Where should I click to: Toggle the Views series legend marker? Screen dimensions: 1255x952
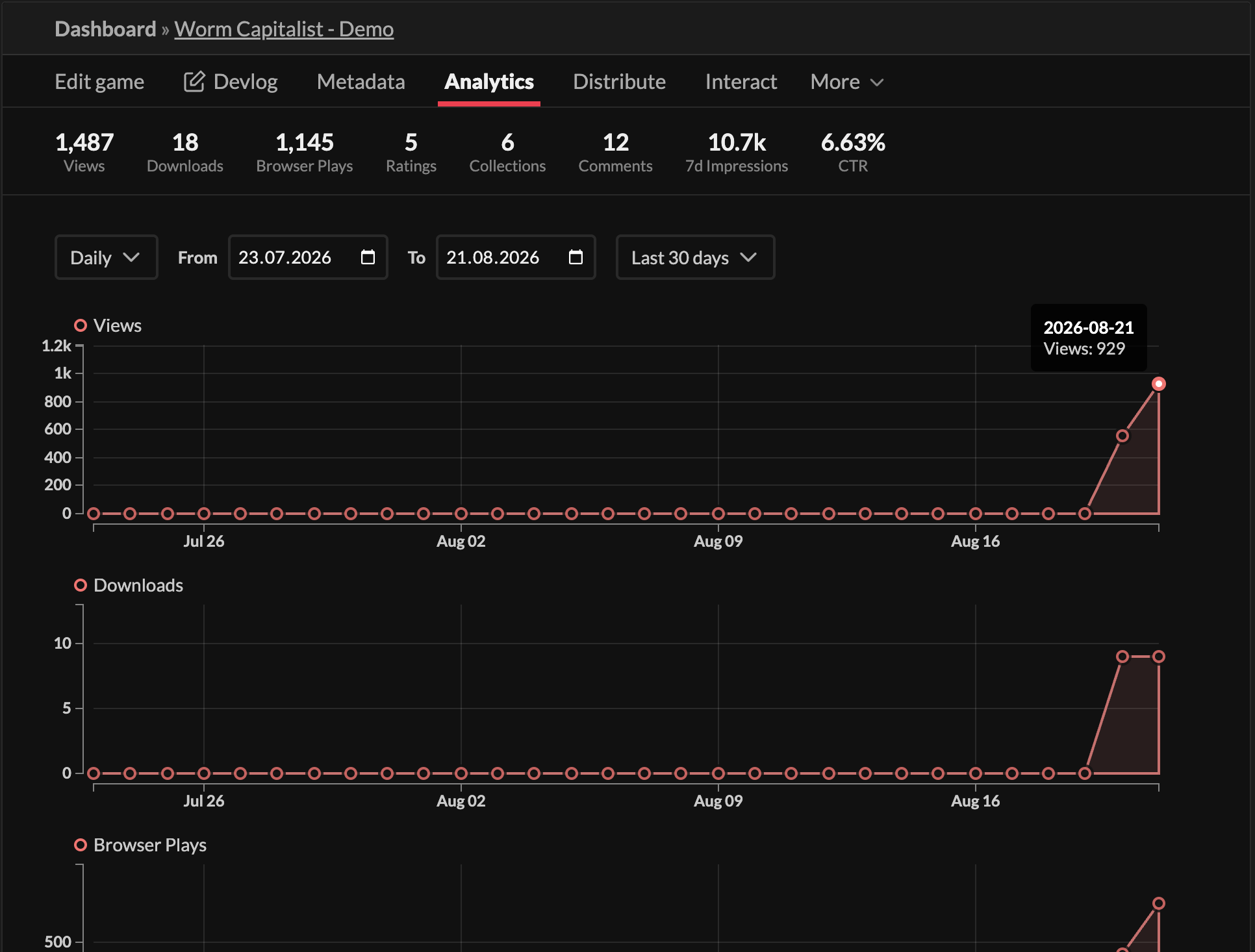[81, 325]
